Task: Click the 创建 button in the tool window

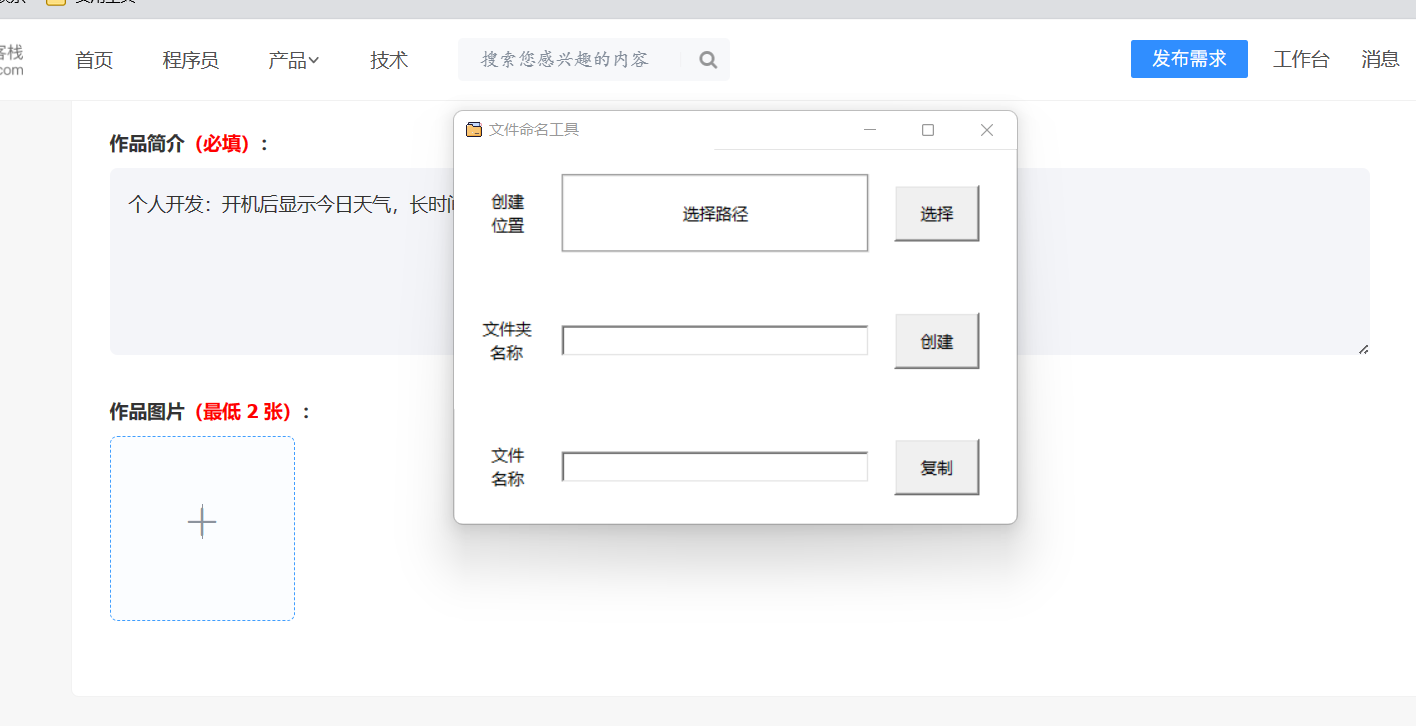Action: (x=937, y=341)
